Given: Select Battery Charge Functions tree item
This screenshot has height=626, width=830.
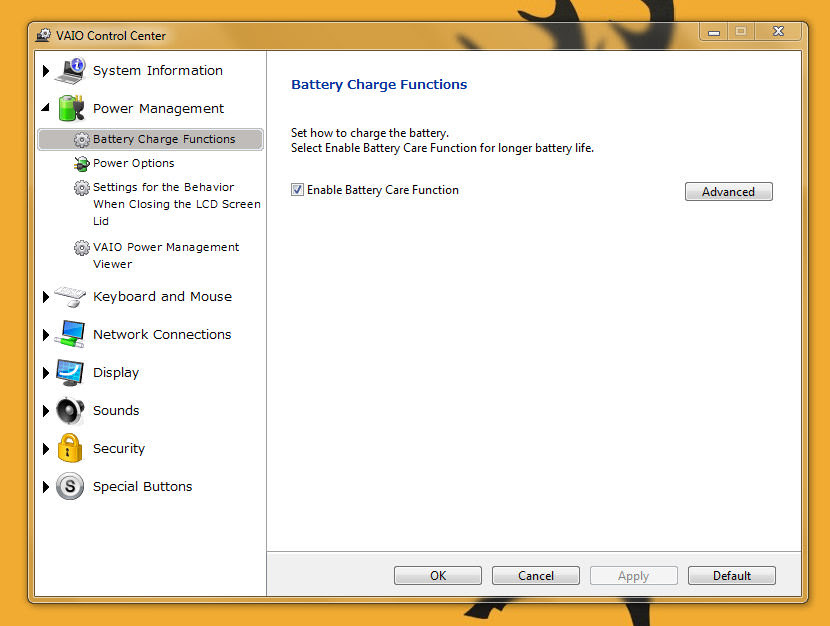Looking at the screenshot, I should tap(150, 139).
